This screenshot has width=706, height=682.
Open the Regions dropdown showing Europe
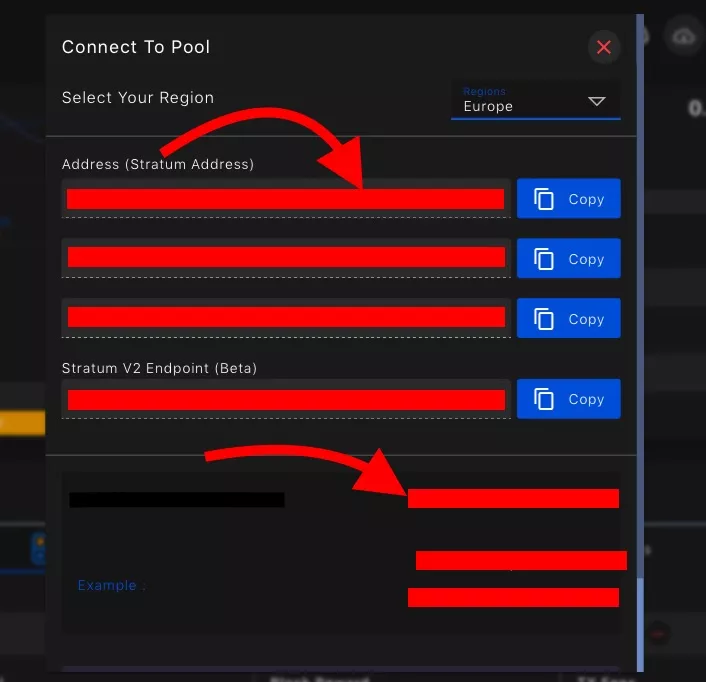[535, 101]
